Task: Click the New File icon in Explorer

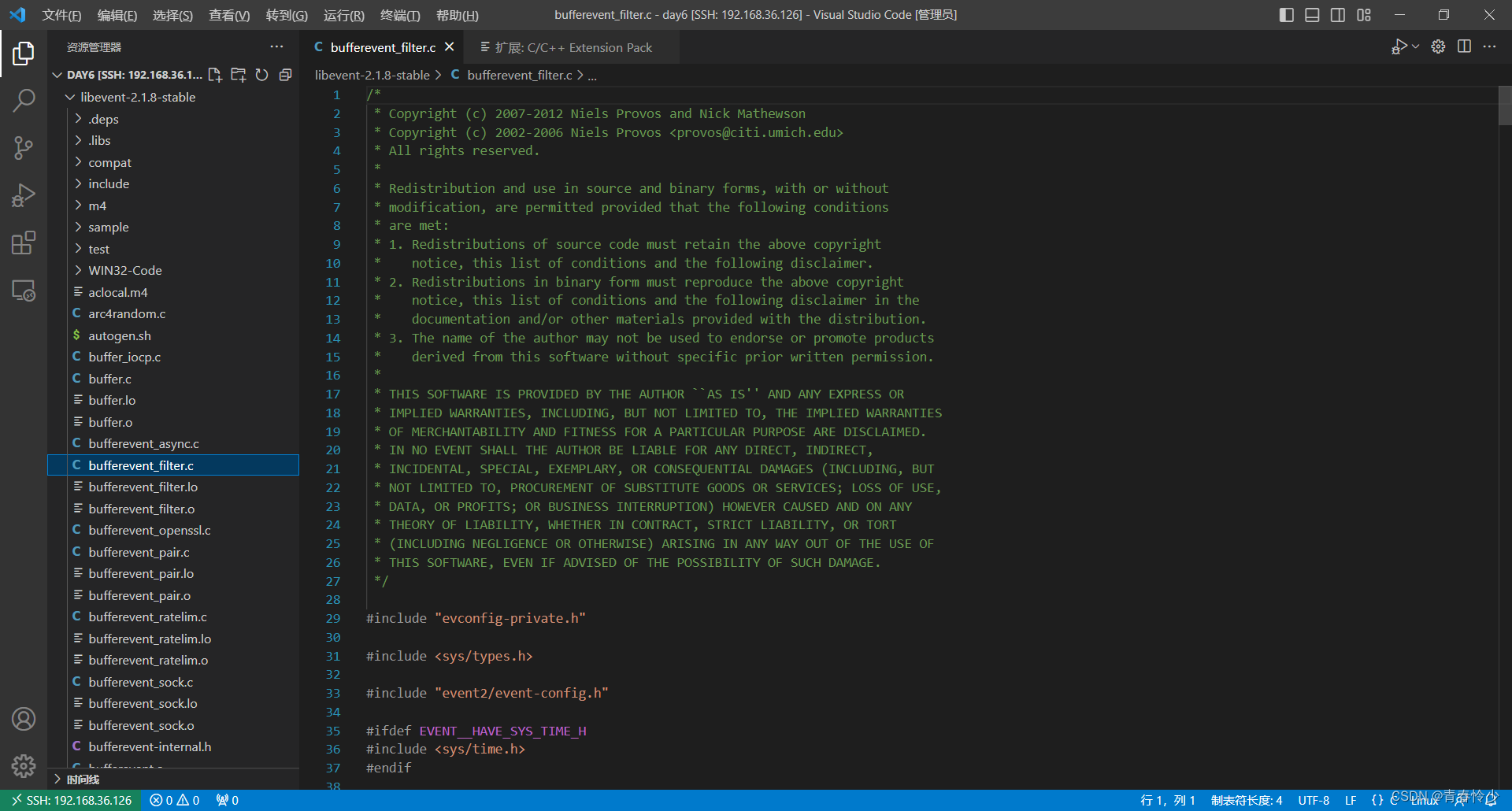Action: (215, 75)
